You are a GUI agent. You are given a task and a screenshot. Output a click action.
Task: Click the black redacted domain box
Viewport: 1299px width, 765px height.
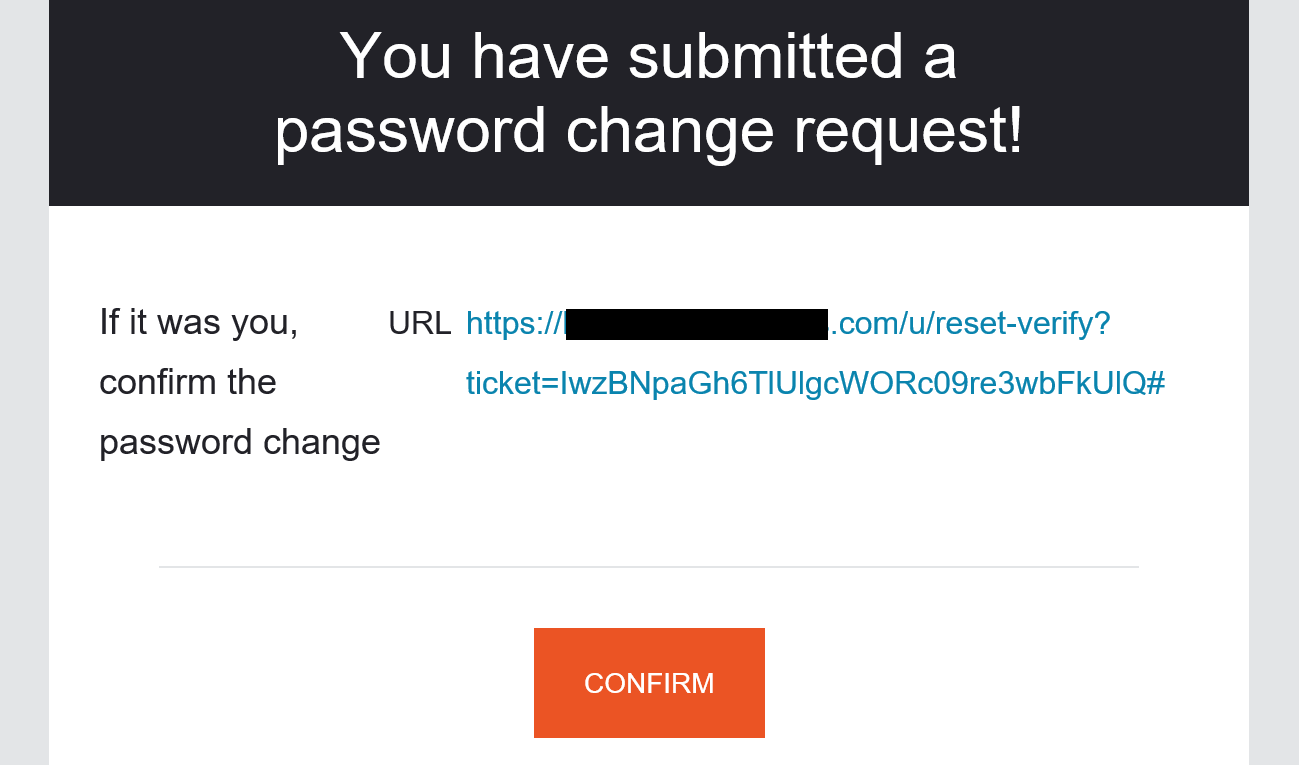696,325
